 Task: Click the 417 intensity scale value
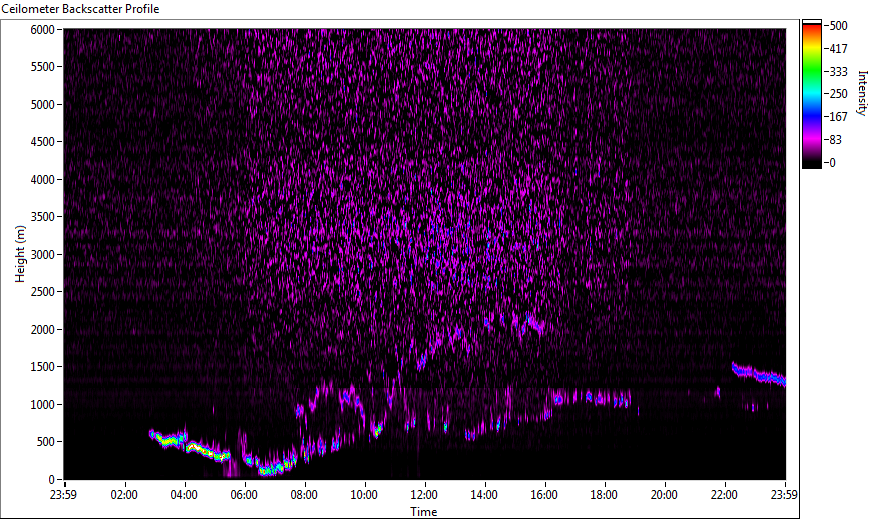[x=839, y=48]
